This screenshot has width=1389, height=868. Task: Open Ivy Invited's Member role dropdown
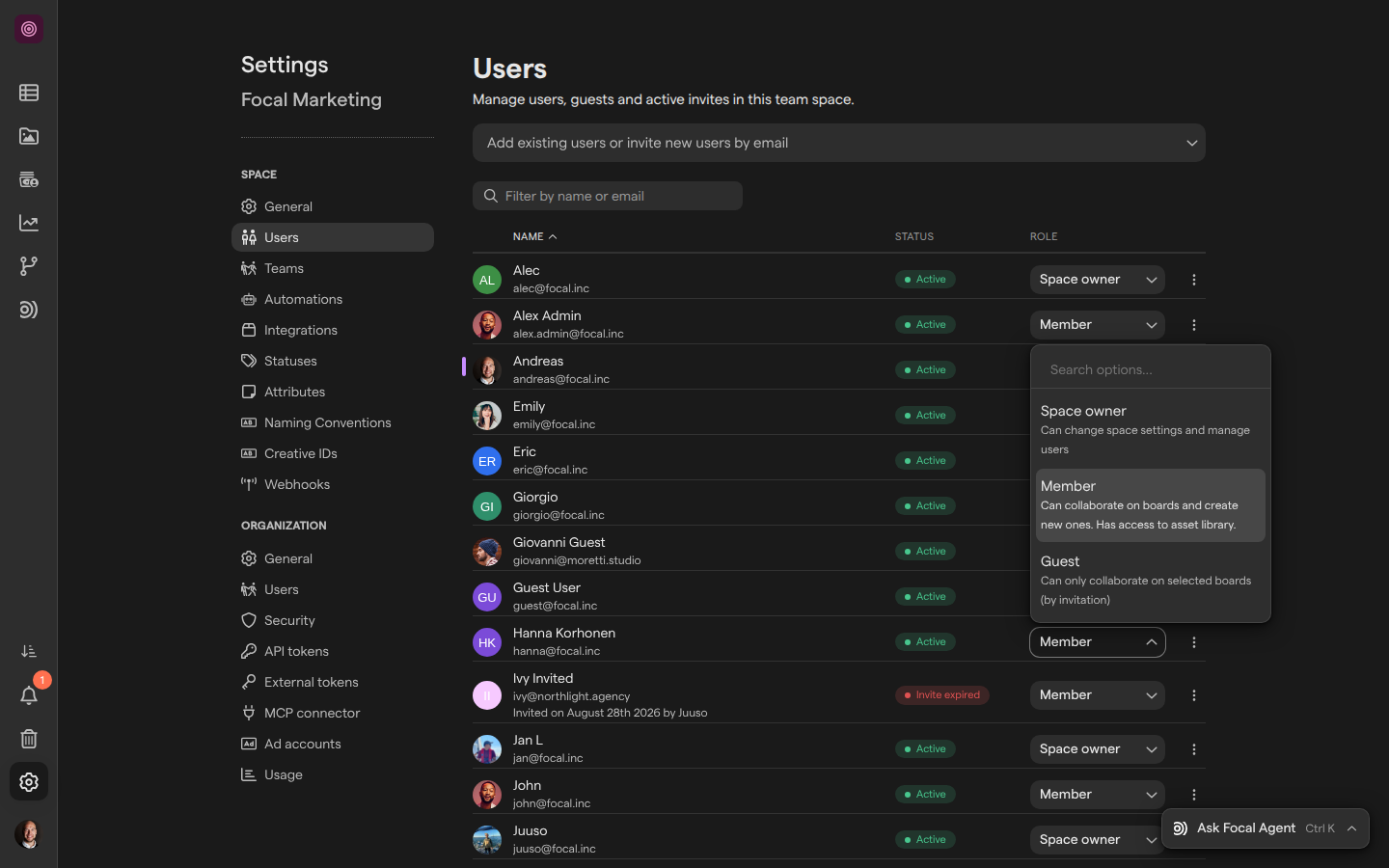1098,695
